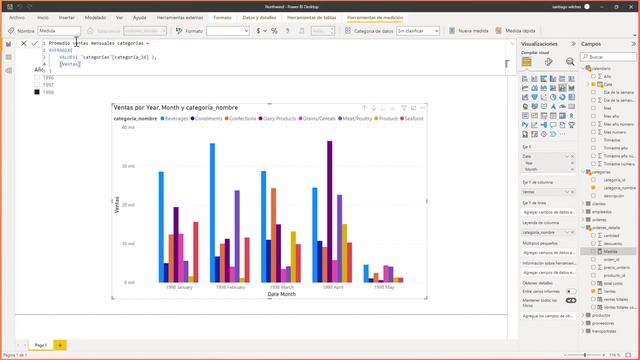Open chart More options ellipsis
640x360 pixels.
(x=423, y=108)
